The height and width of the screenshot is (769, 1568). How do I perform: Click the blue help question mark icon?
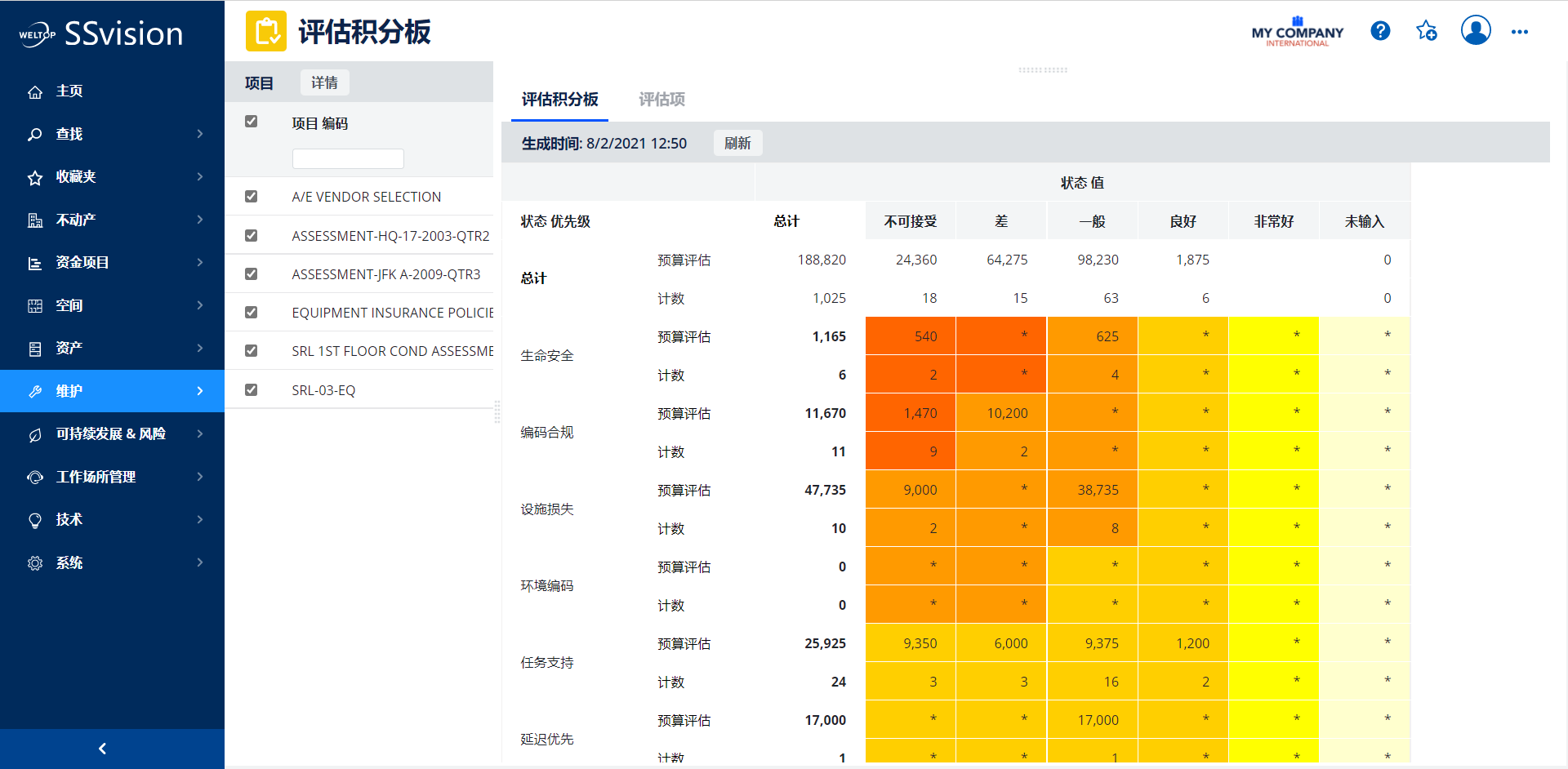(x=1380, y=31)
